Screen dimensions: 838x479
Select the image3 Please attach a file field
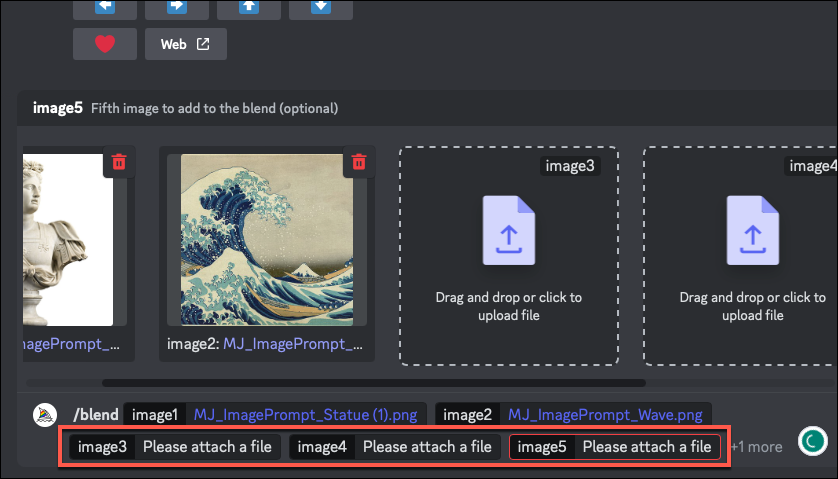pos(175,446)
